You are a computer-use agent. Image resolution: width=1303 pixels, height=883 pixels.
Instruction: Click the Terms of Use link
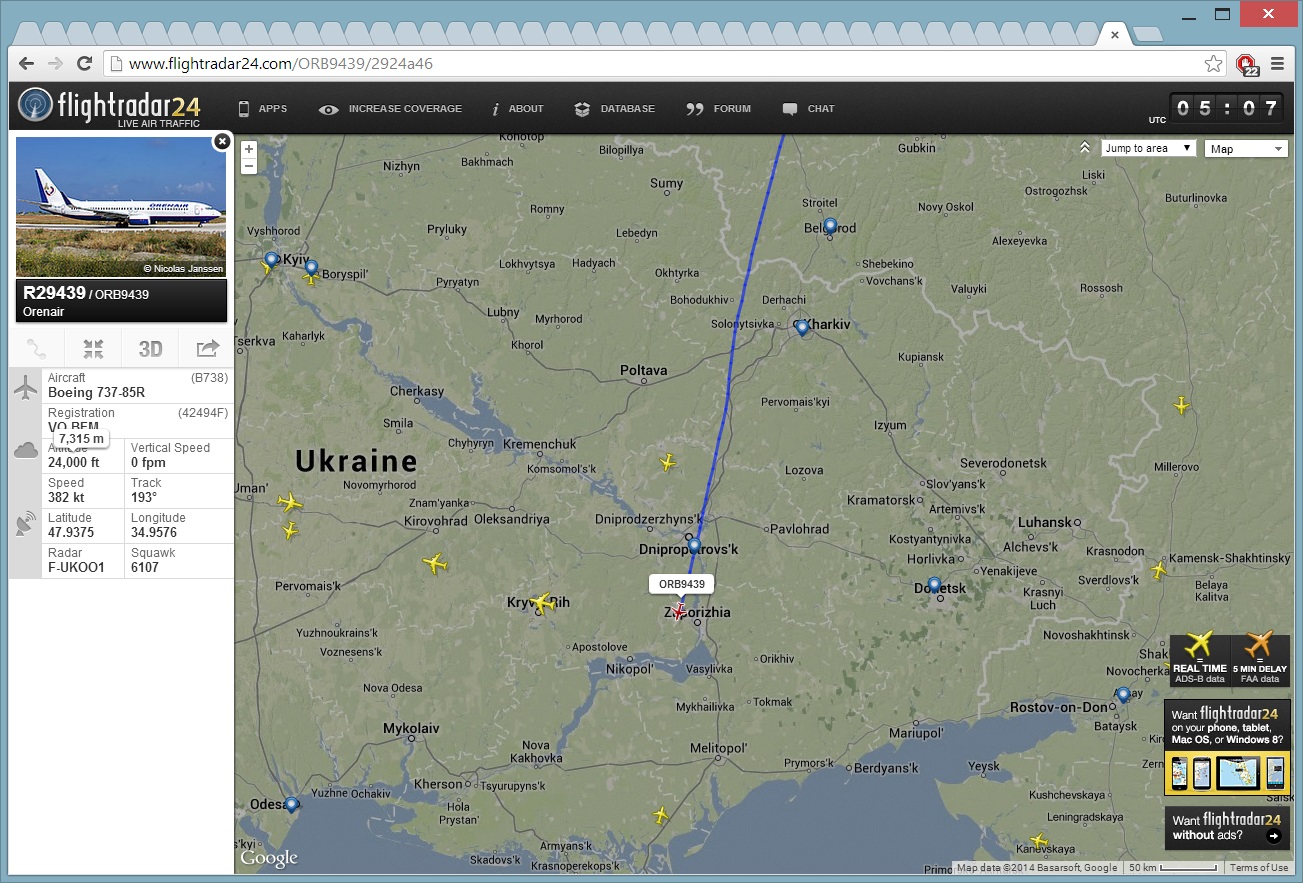(1258, 868)
